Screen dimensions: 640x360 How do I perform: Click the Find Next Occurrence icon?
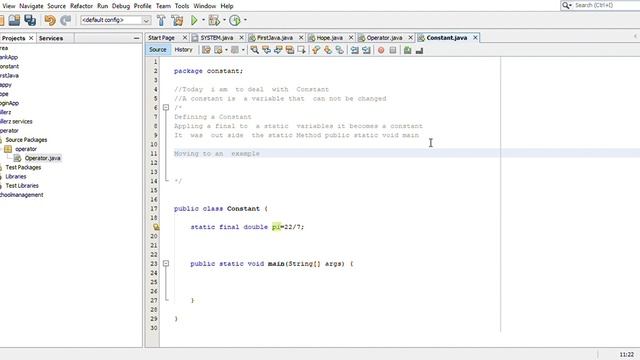(278, 50)
